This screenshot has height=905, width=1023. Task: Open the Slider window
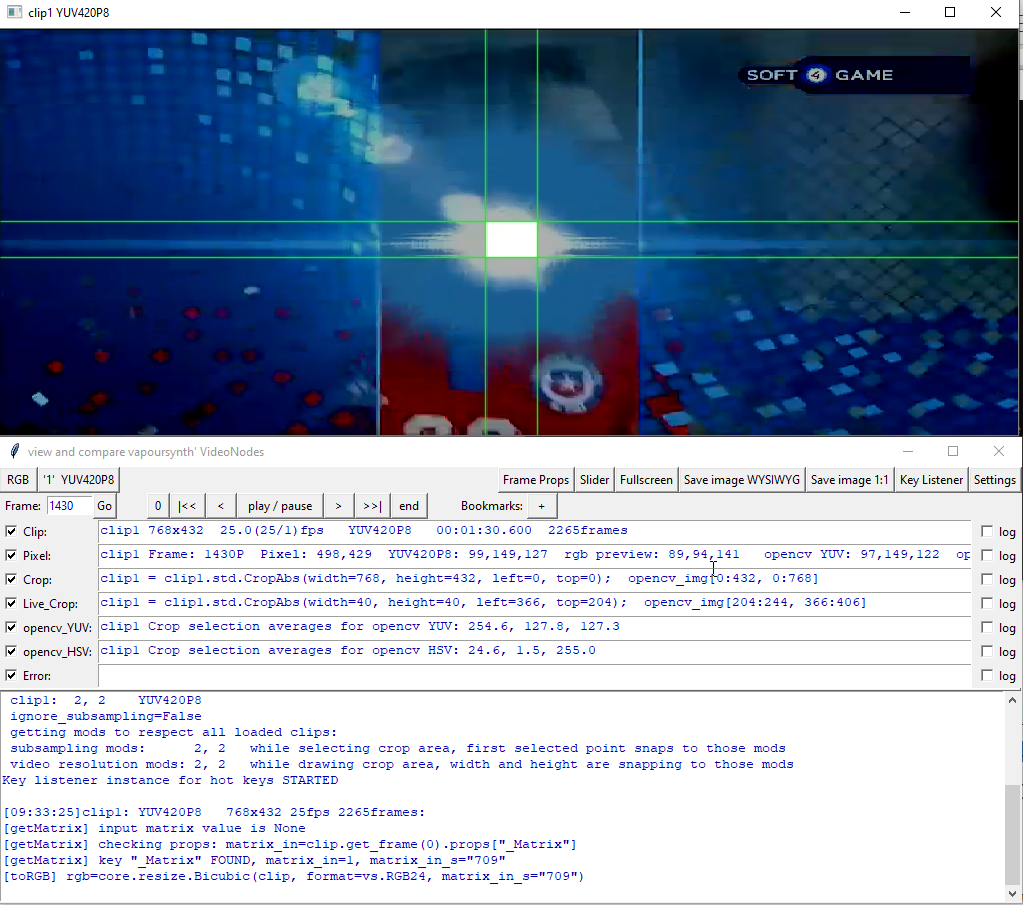click(594, 480)
